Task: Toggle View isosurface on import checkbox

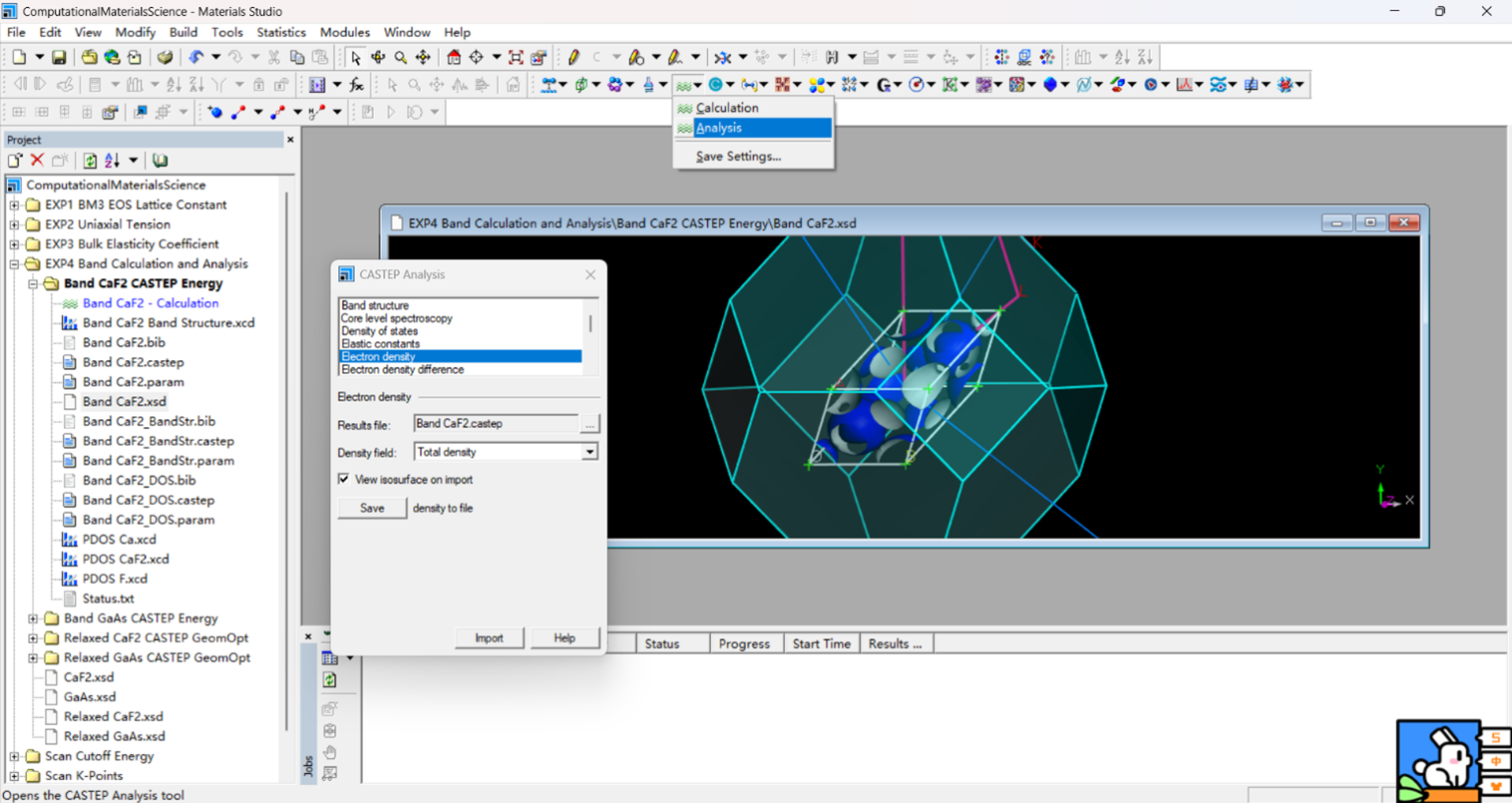Action: 344,480
